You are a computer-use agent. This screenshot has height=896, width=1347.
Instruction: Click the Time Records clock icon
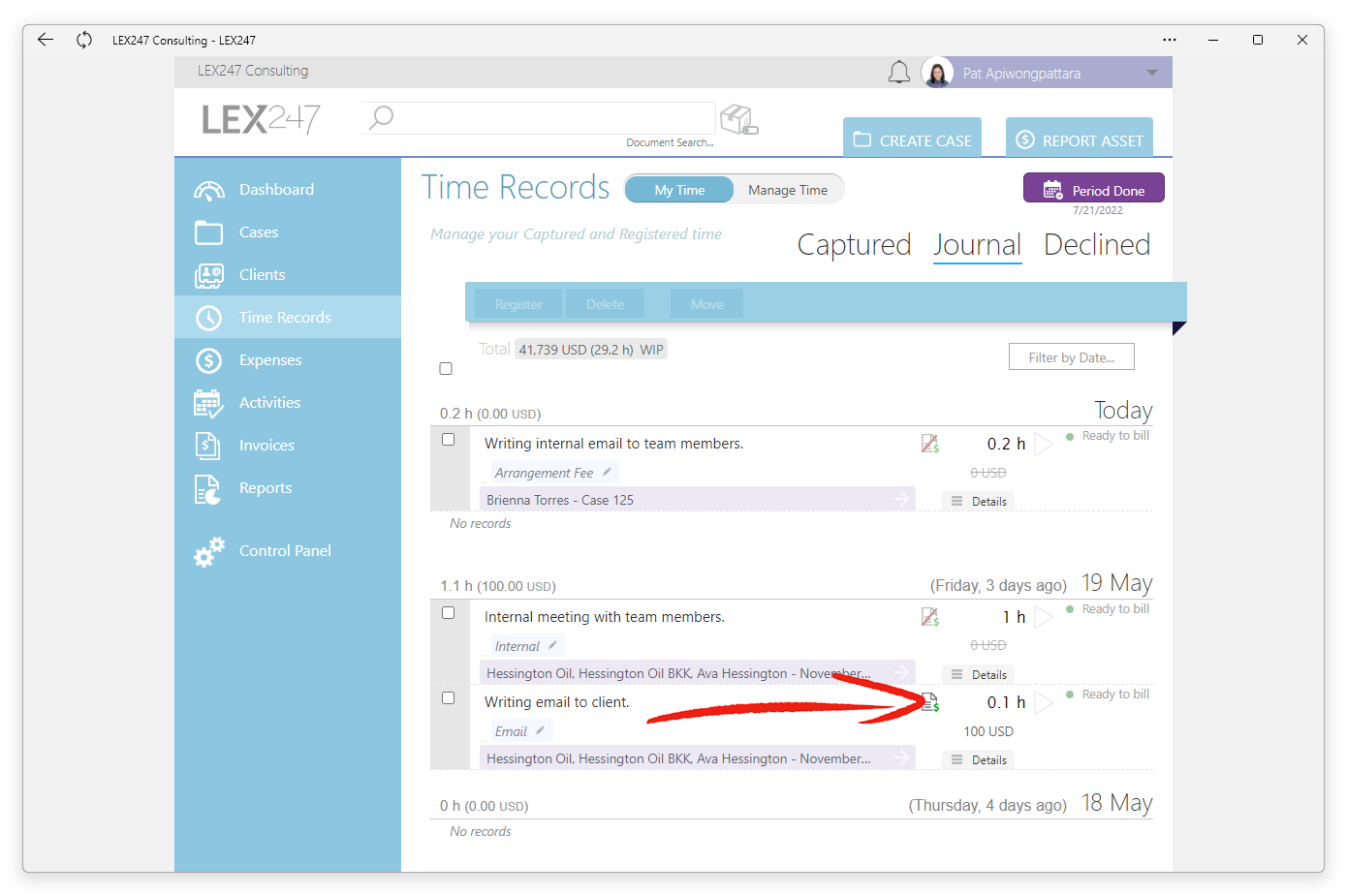tap(208, 318)
